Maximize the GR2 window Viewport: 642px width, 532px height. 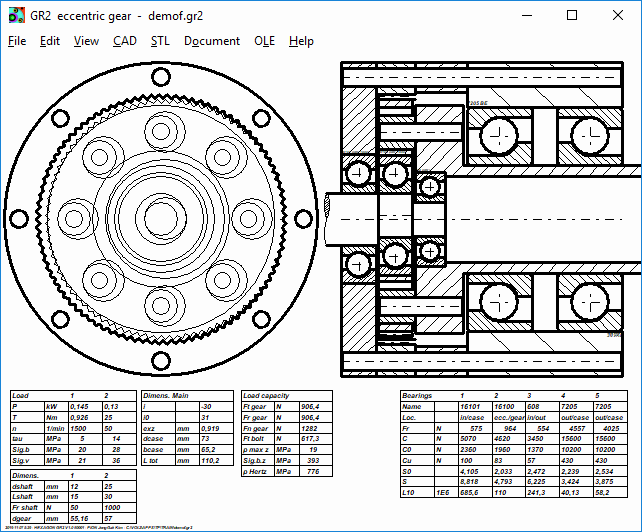(x=571, y=15)
